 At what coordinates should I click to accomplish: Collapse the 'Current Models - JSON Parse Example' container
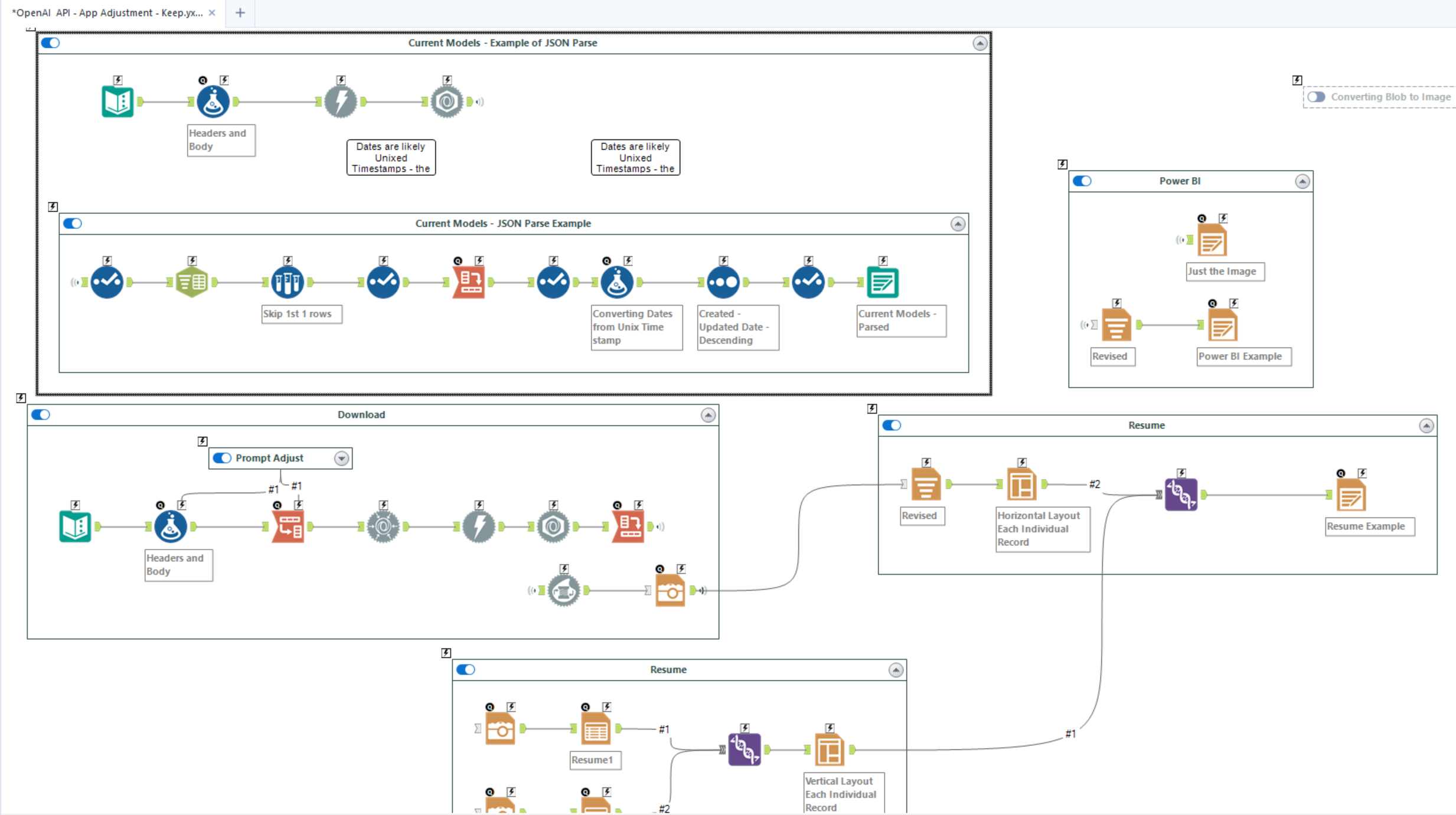[x=957, y=224]
